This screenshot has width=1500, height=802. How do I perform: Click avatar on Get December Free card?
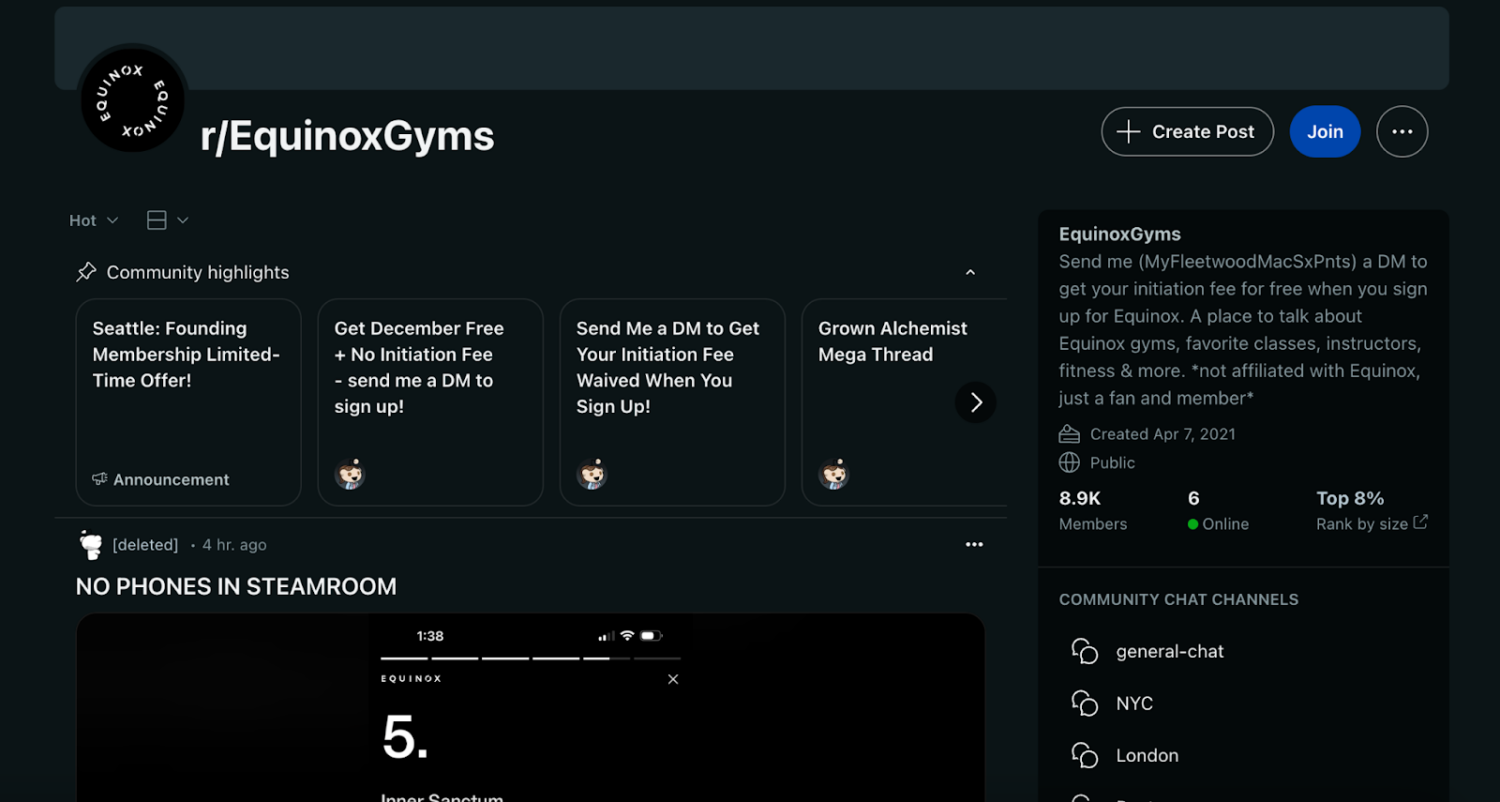[350, 474]
